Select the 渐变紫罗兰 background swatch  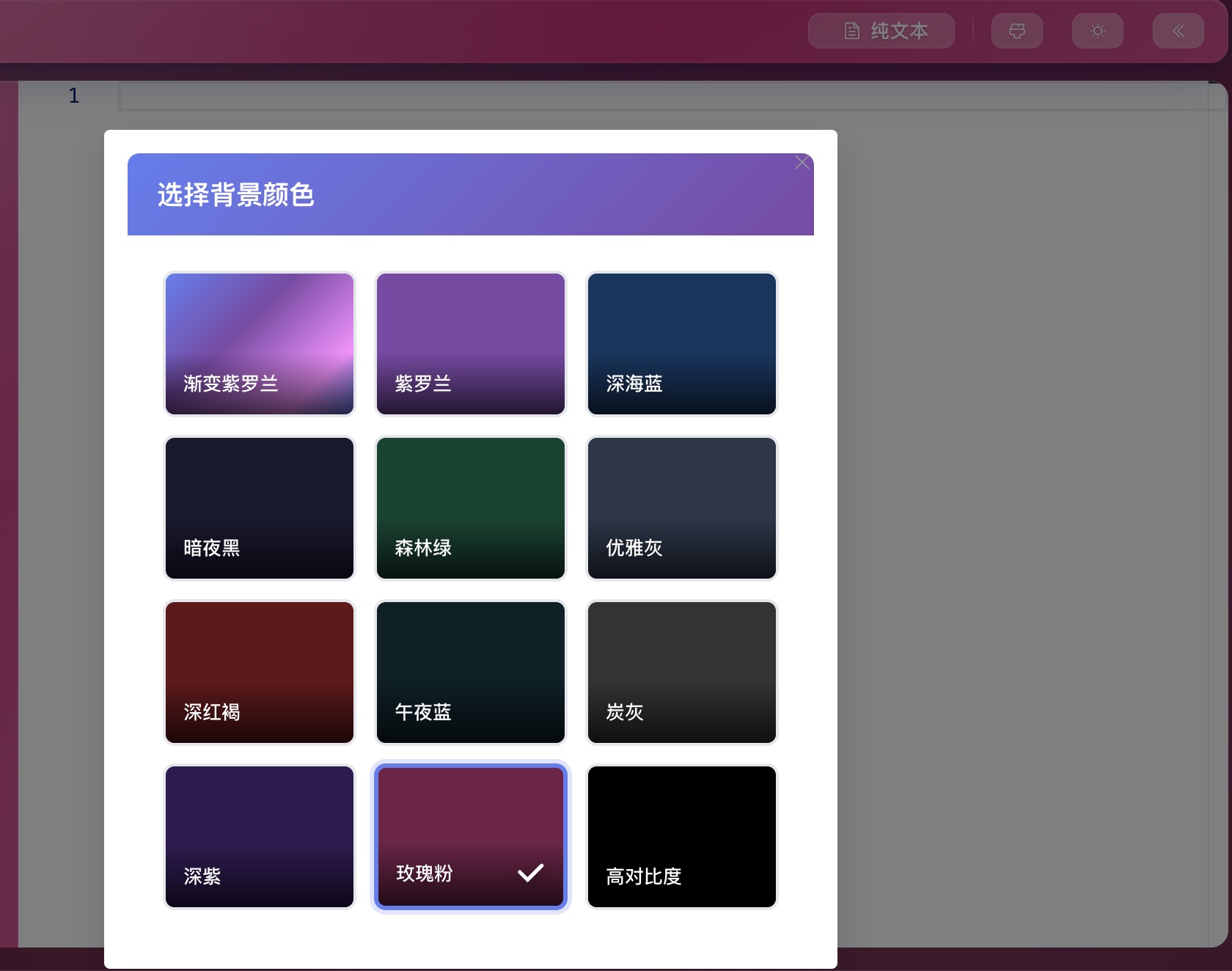tap(260, 343)
